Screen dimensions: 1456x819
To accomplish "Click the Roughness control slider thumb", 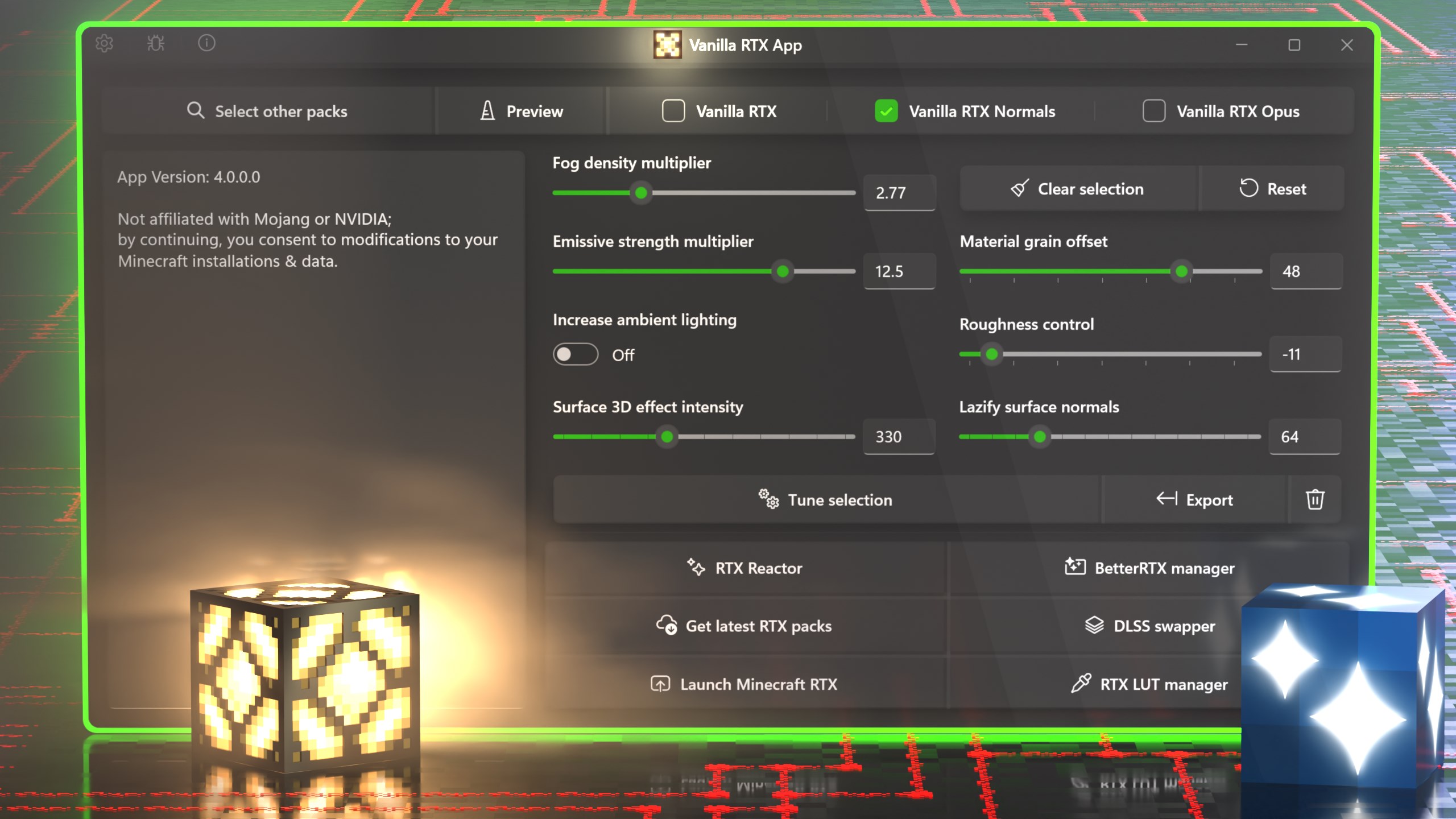I will tap(992, 354).
